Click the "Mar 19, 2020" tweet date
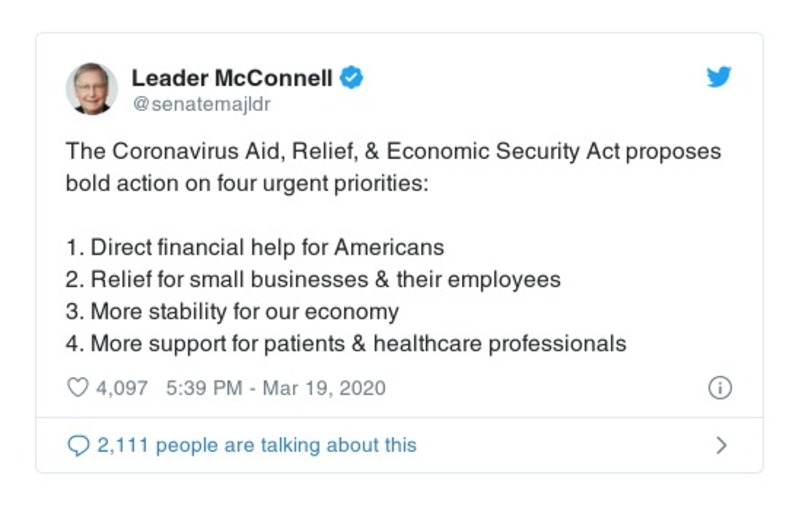This screenshot has width=799, height=513. pos(324,388)
